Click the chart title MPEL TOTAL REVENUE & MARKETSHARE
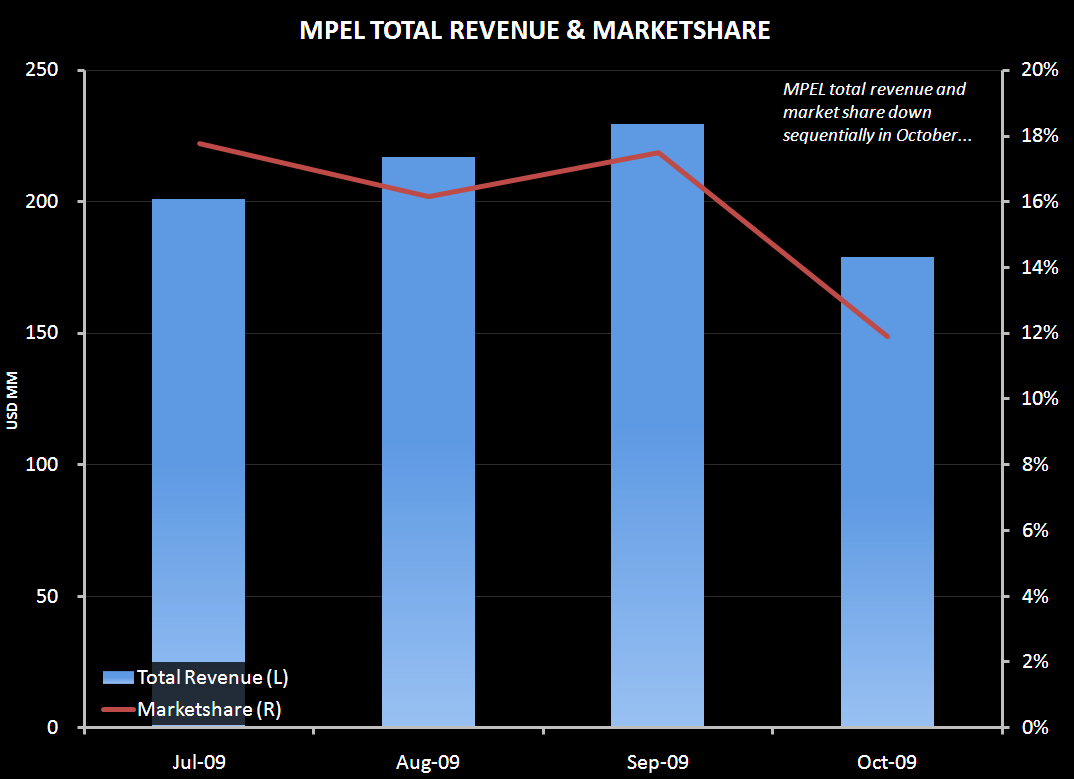The width and height of the screenshot is (1074, 779). click(536, 30)
